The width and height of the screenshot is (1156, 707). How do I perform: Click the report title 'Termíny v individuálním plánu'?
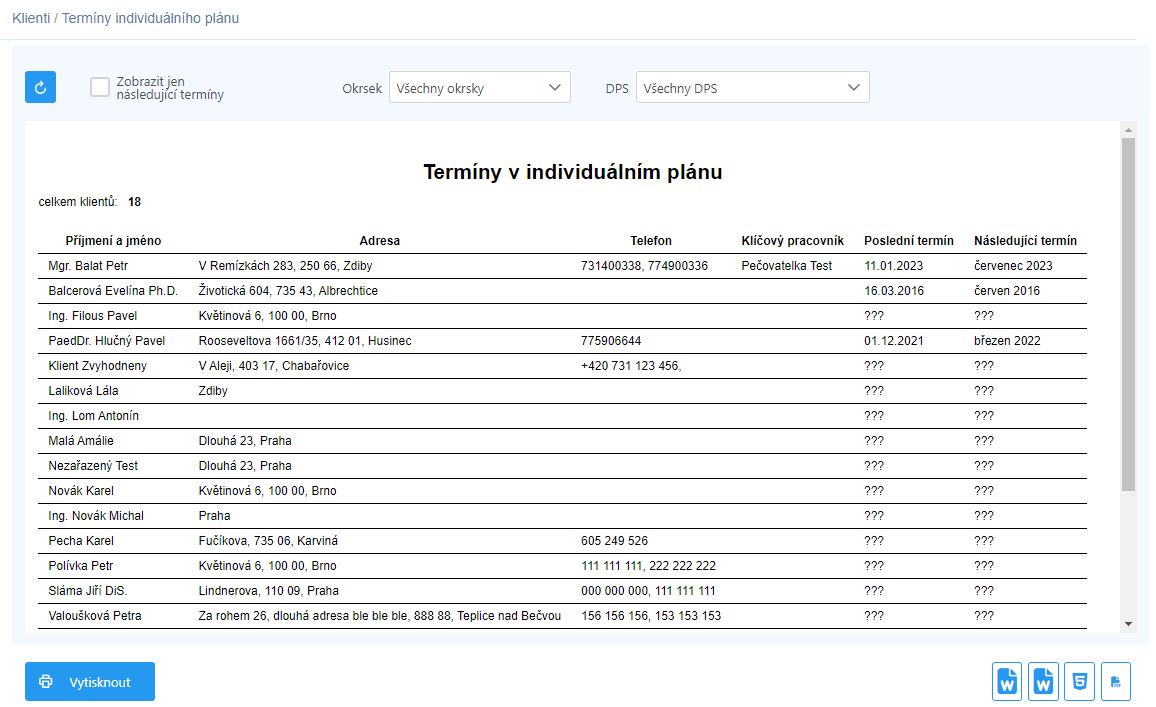[x=573, y=172]
